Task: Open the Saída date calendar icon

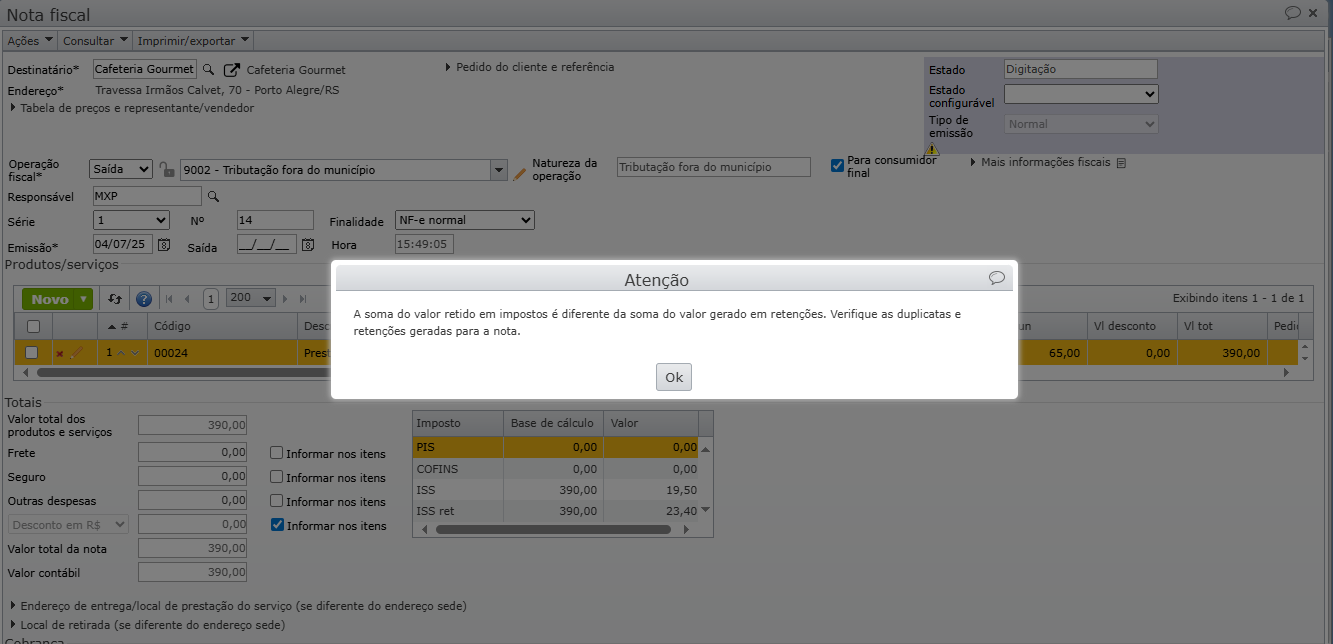Action: 308,245
